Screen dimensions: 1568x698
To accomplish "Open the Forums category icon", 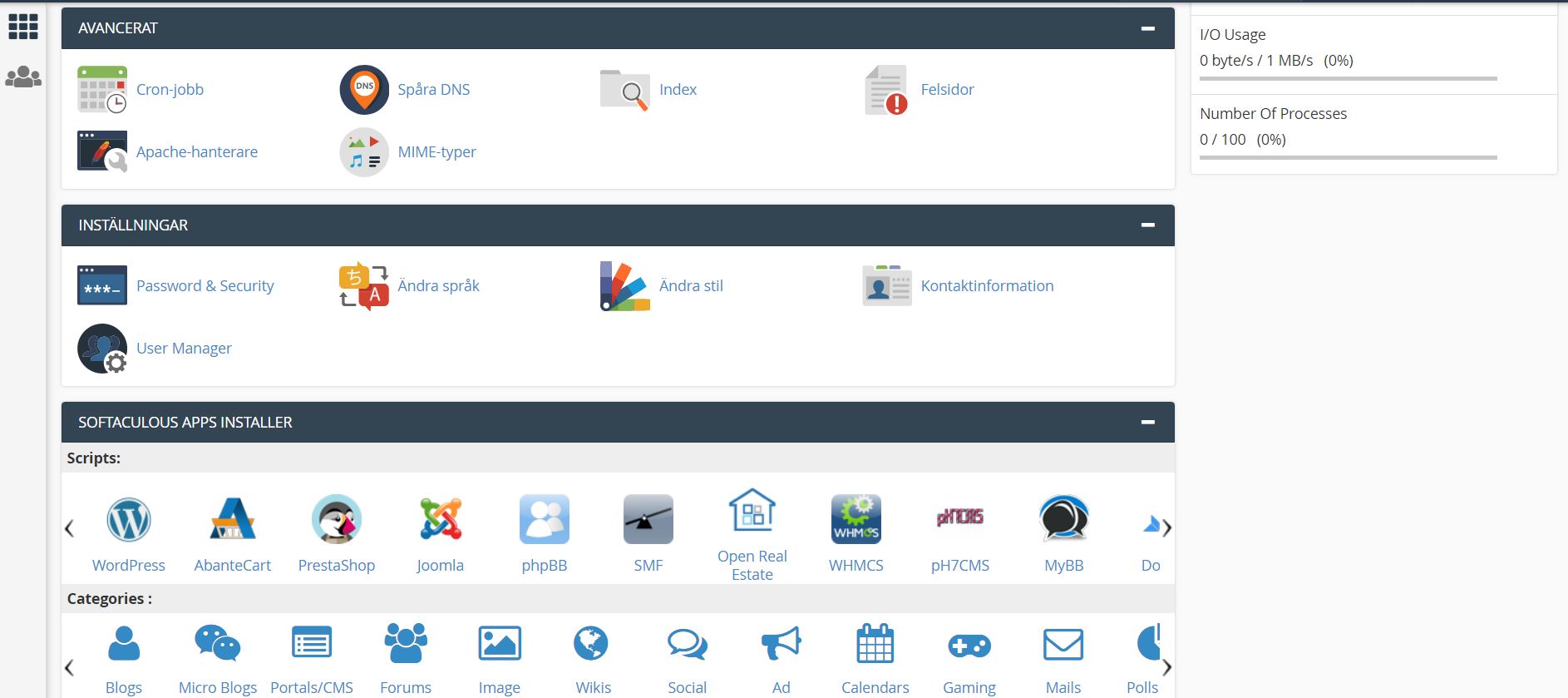I will coord(406,644).
